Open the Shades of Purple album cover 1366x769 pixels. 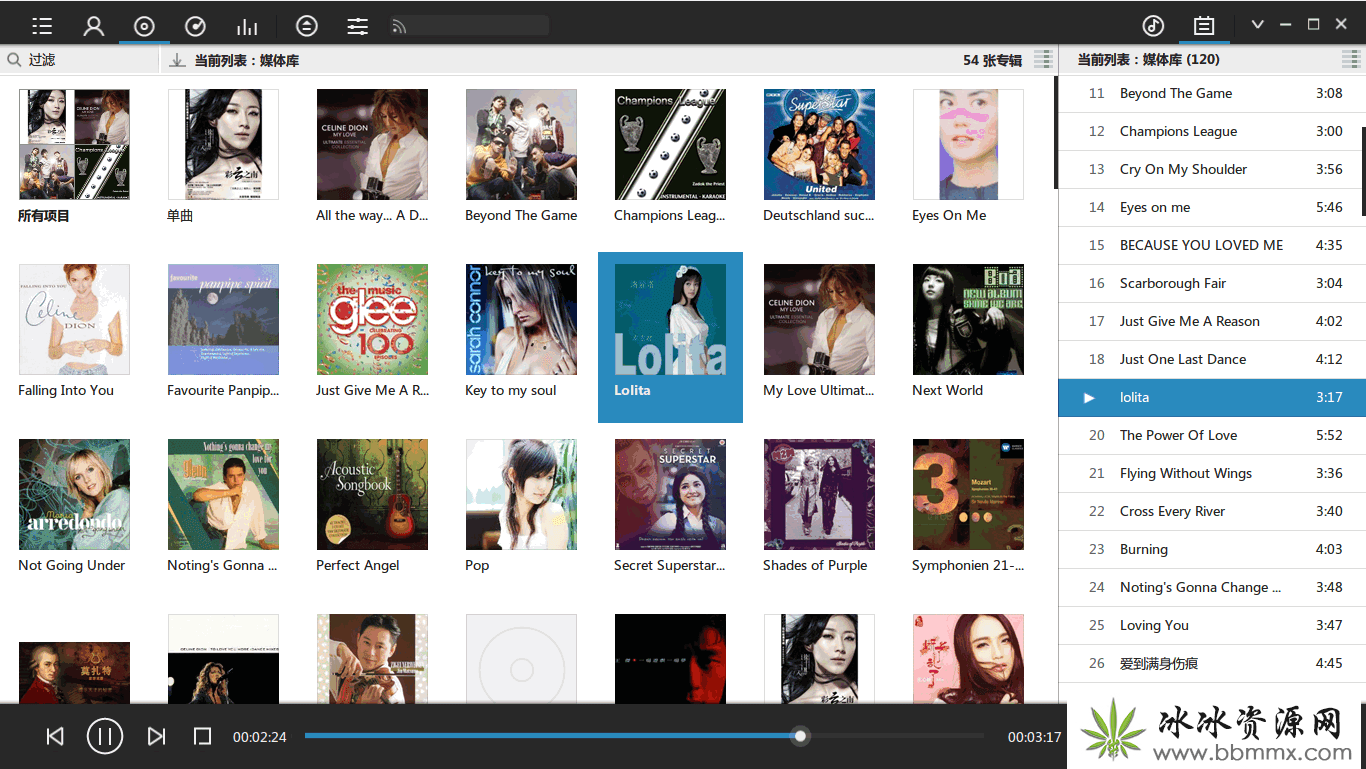[819, 495]
